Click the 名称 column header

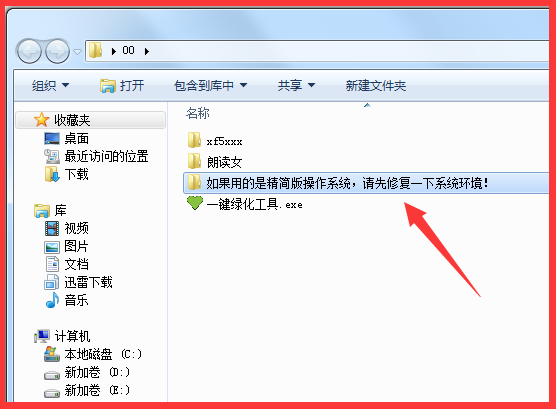point(198,114)
